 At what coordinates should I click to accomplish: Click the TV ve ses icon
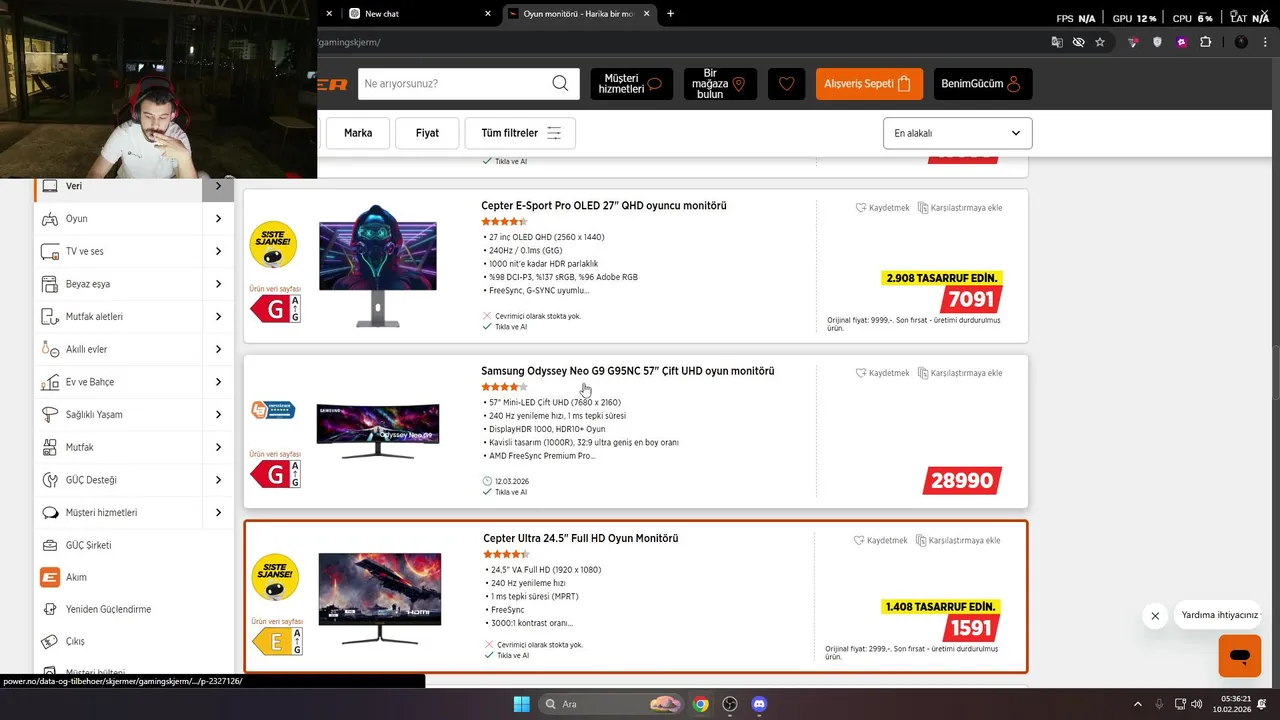point(49,251)
